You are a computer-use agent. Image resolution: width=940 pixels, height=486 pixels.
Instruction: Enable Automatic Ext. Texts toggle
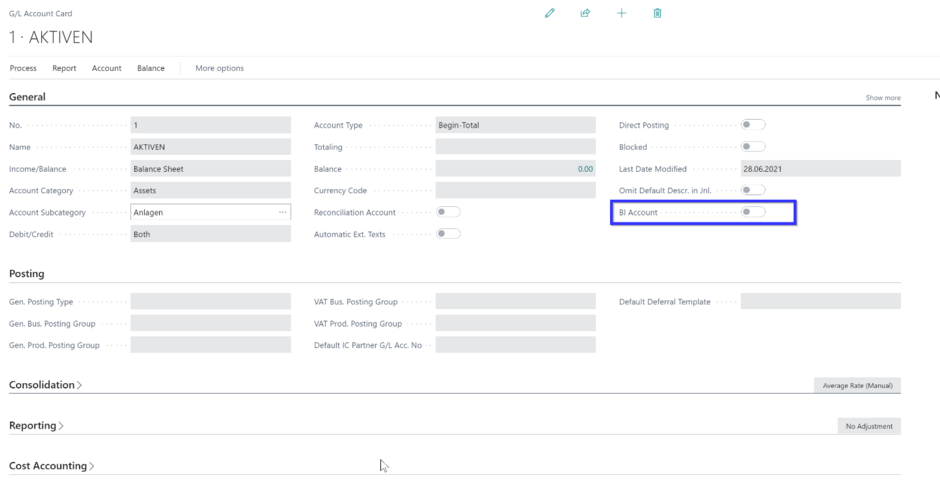[448, 234]
